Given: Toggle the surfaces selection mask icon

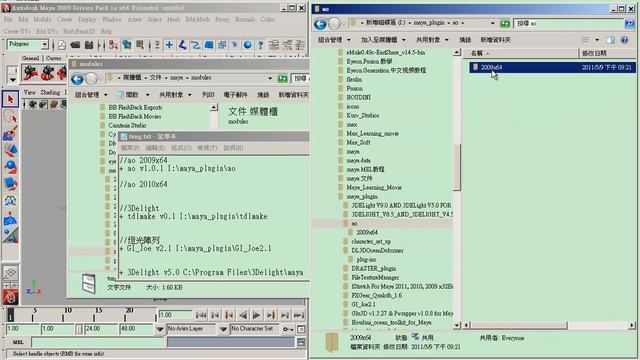Looking at the screenshot, I should coord(209,45).
